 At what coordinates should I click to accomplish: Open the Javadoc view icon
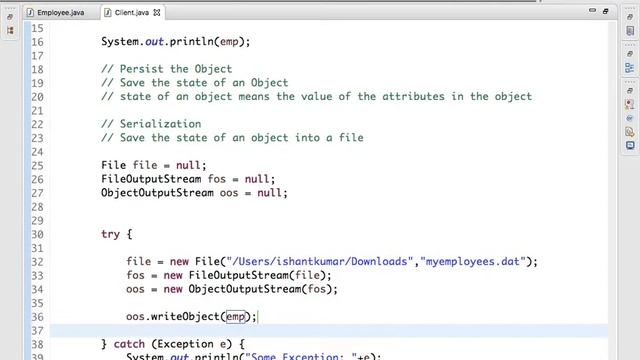630,118
